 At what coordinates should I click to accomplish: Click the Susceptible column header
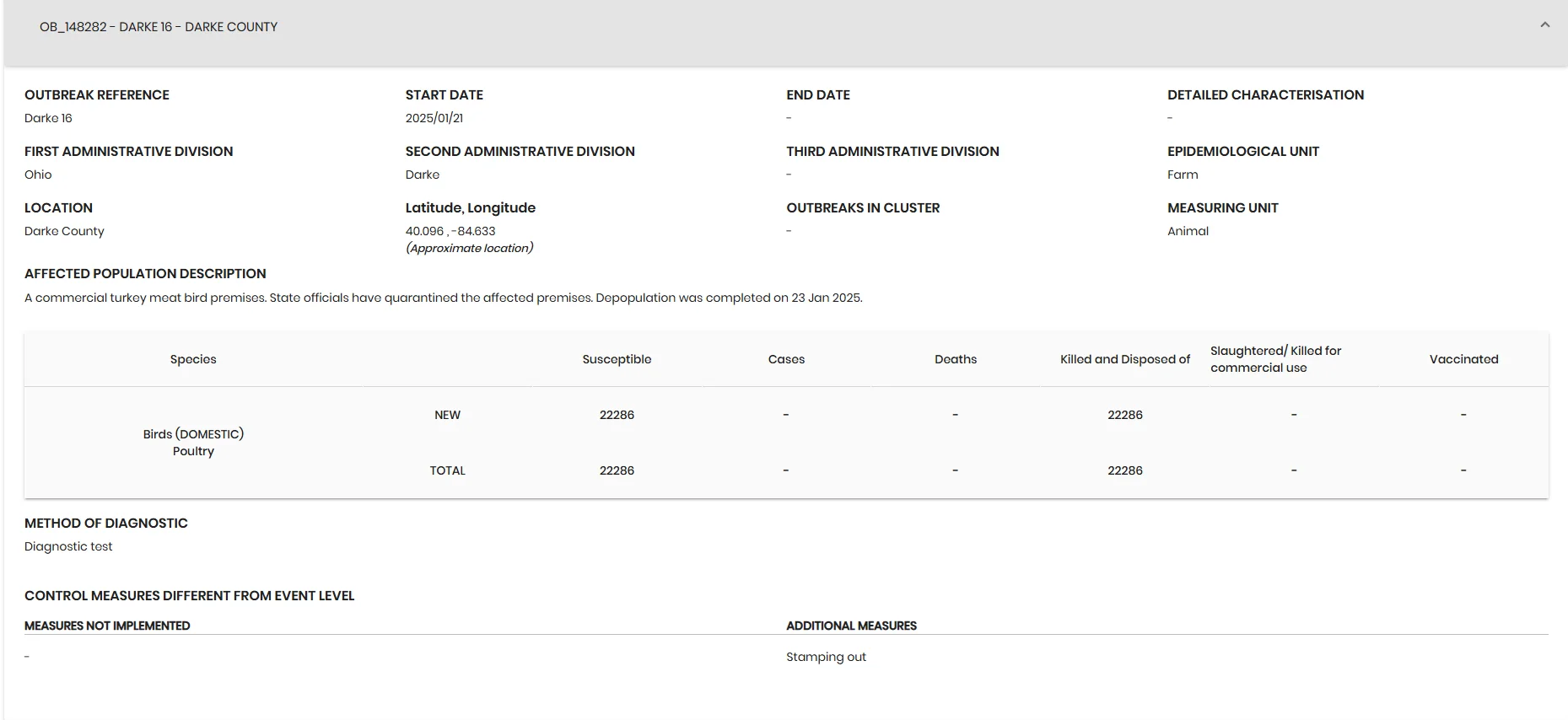click(617, 359)
